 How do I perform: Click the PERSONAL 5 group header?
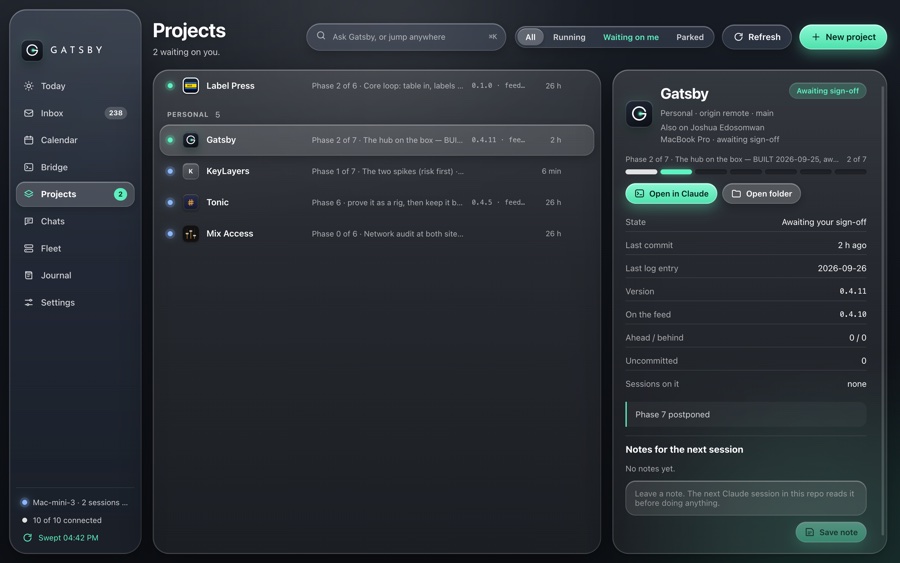point(193,115)
